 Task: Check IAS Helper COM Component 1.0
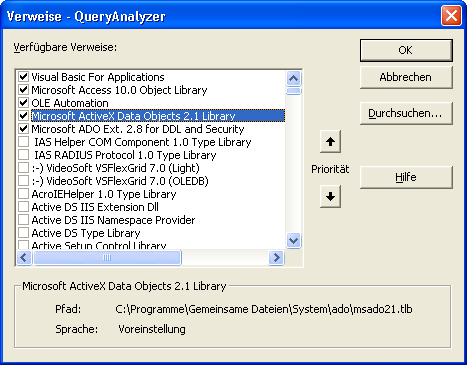23,142
